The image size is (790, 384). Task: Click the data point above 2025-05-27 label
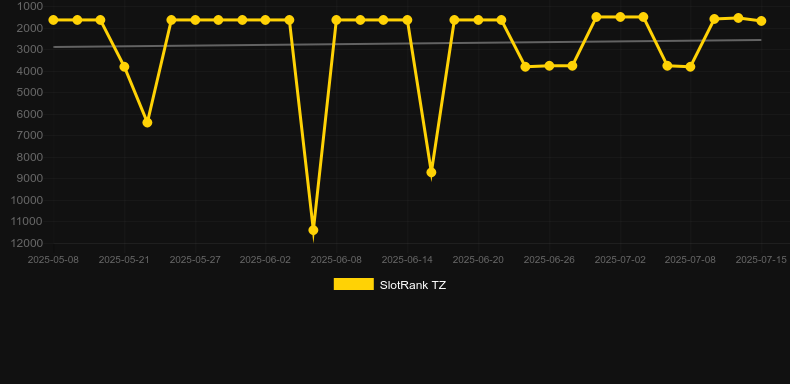tap(195, 20)
